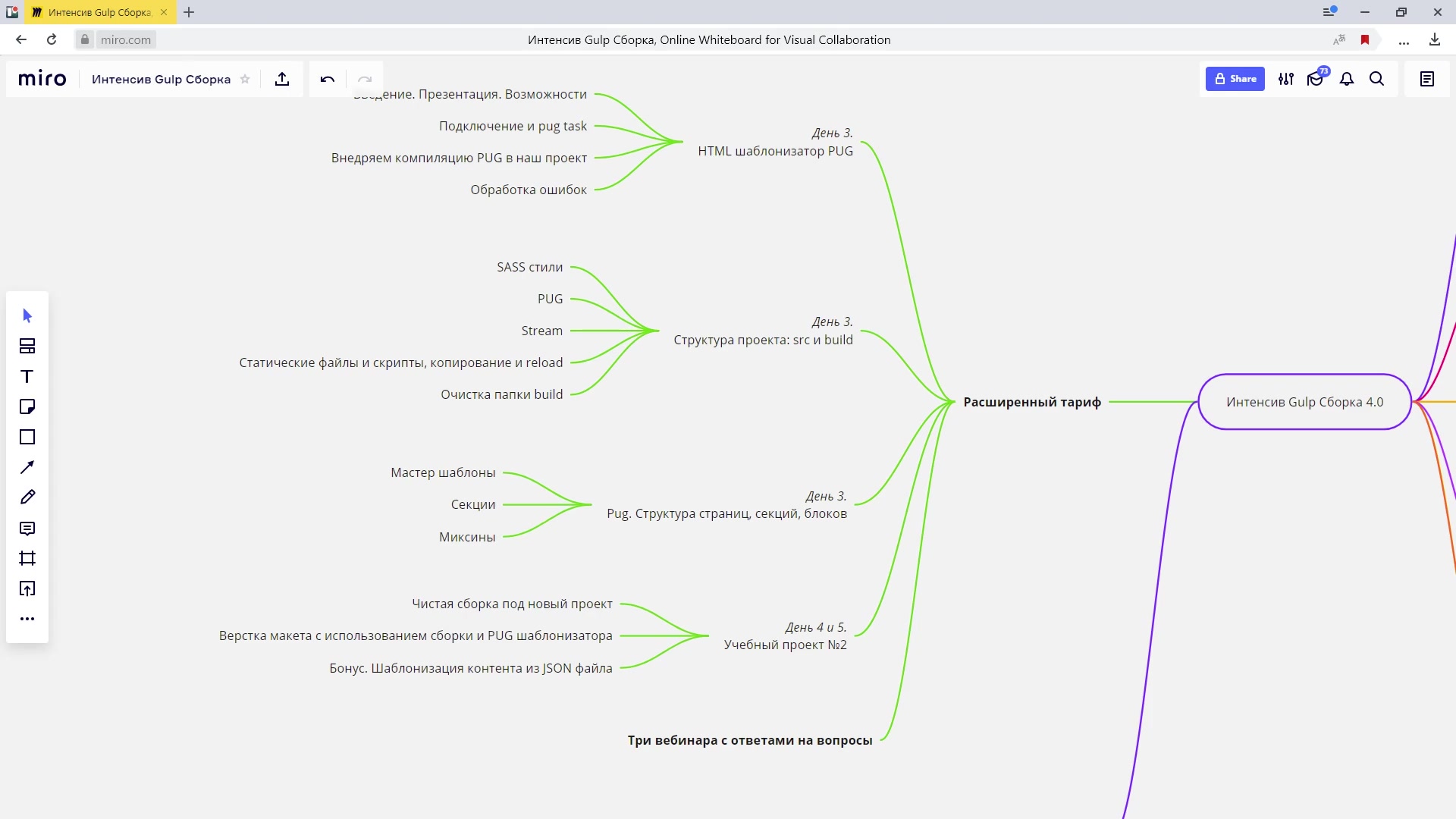The height and width of the screenshot is (819, 1456).
Task: Select the Обработка ошибок node
Action: coord(529,190)
